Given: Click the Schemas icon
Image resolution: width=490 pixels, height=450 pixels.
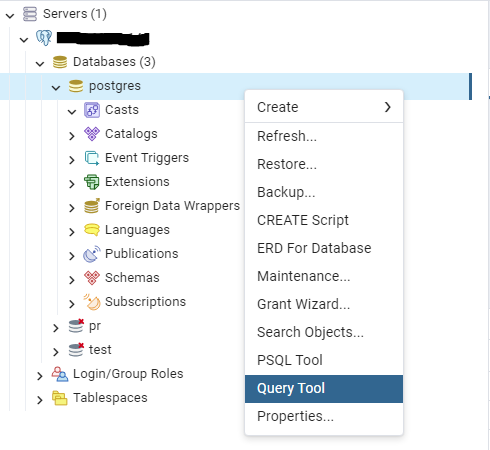Looking at the screenshot, I should pos(92,278).
